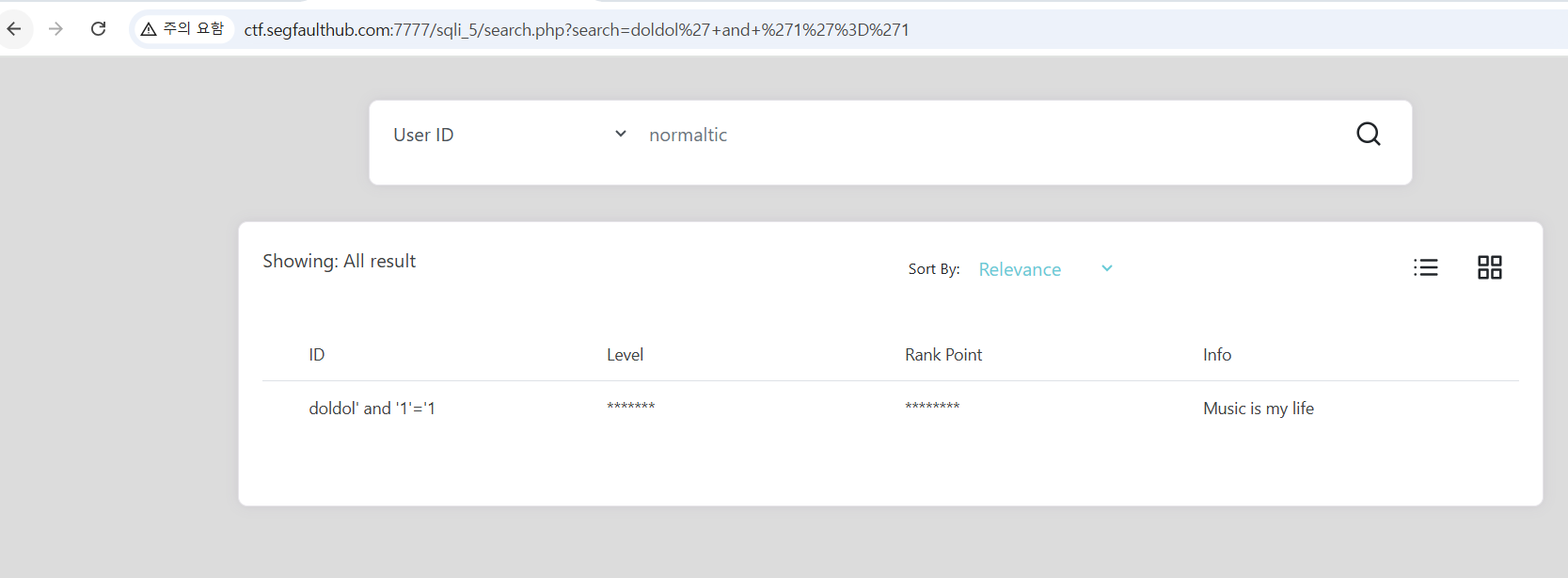This screenshot has height=578, width=1568.
Task: Click the browser forward arrow
Action: click(55, 29)
